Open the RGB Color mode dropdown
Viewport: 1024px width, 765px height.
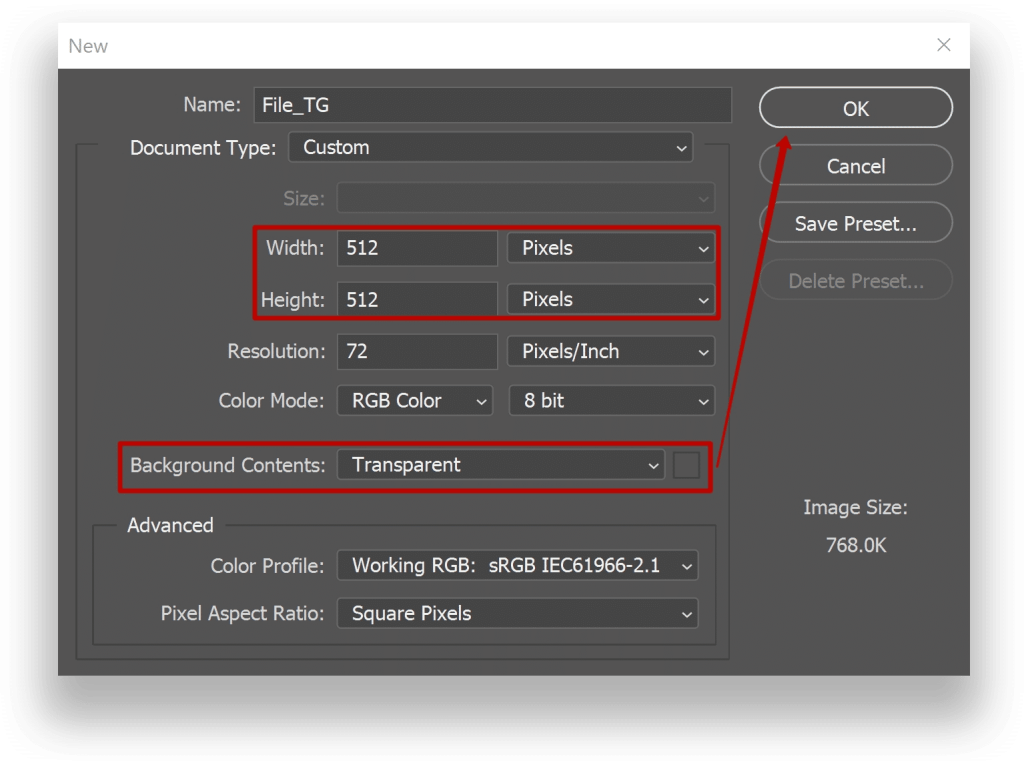415,401
